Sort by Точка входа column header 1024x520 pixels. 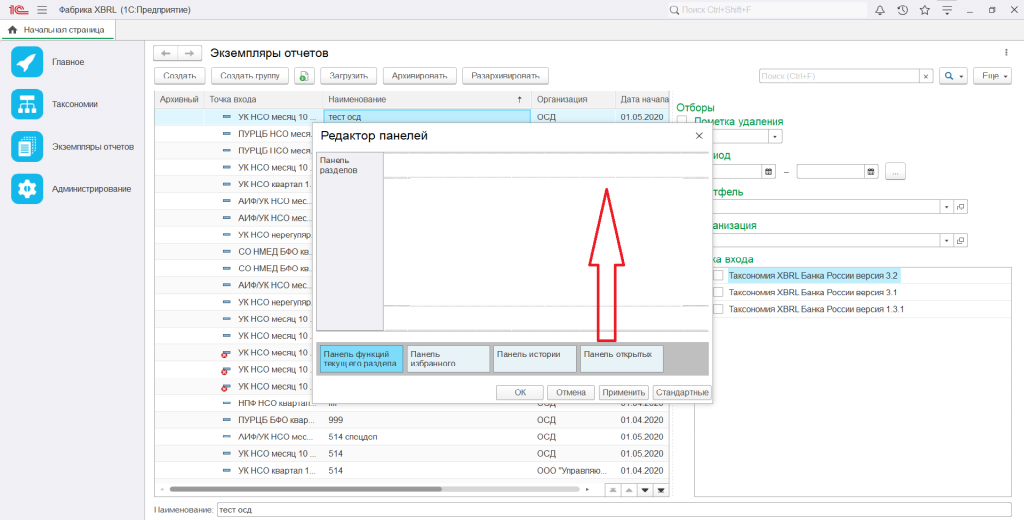263,99
